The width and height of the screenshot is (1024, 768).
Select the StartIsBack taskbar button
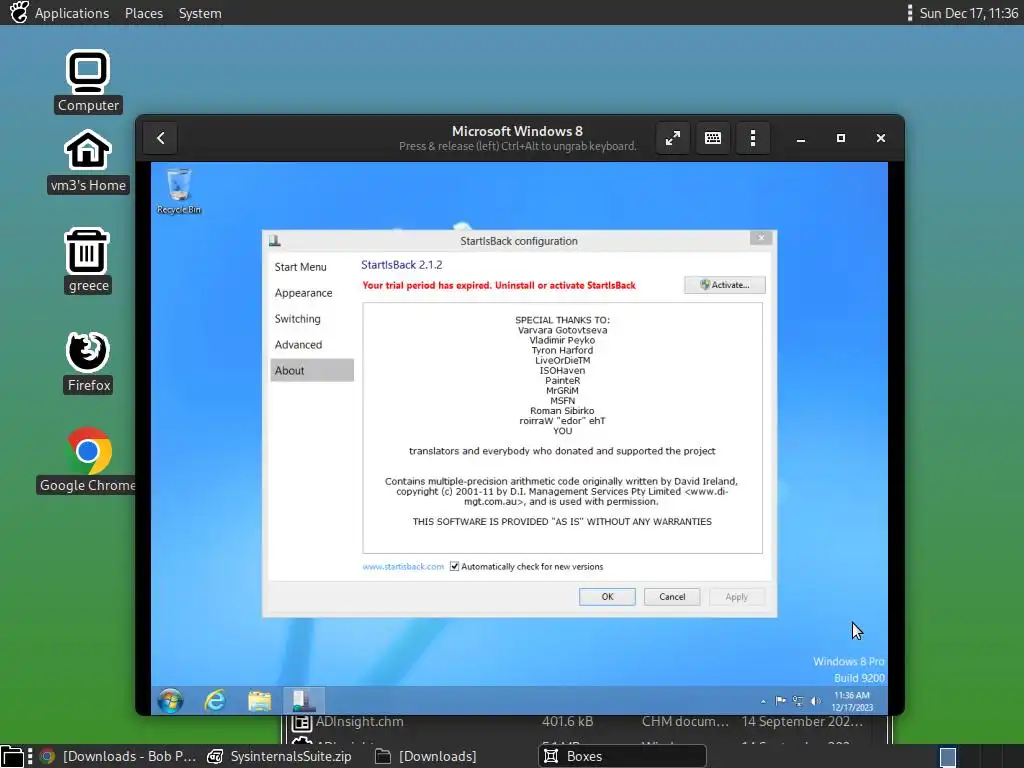[x=304, y=701]
